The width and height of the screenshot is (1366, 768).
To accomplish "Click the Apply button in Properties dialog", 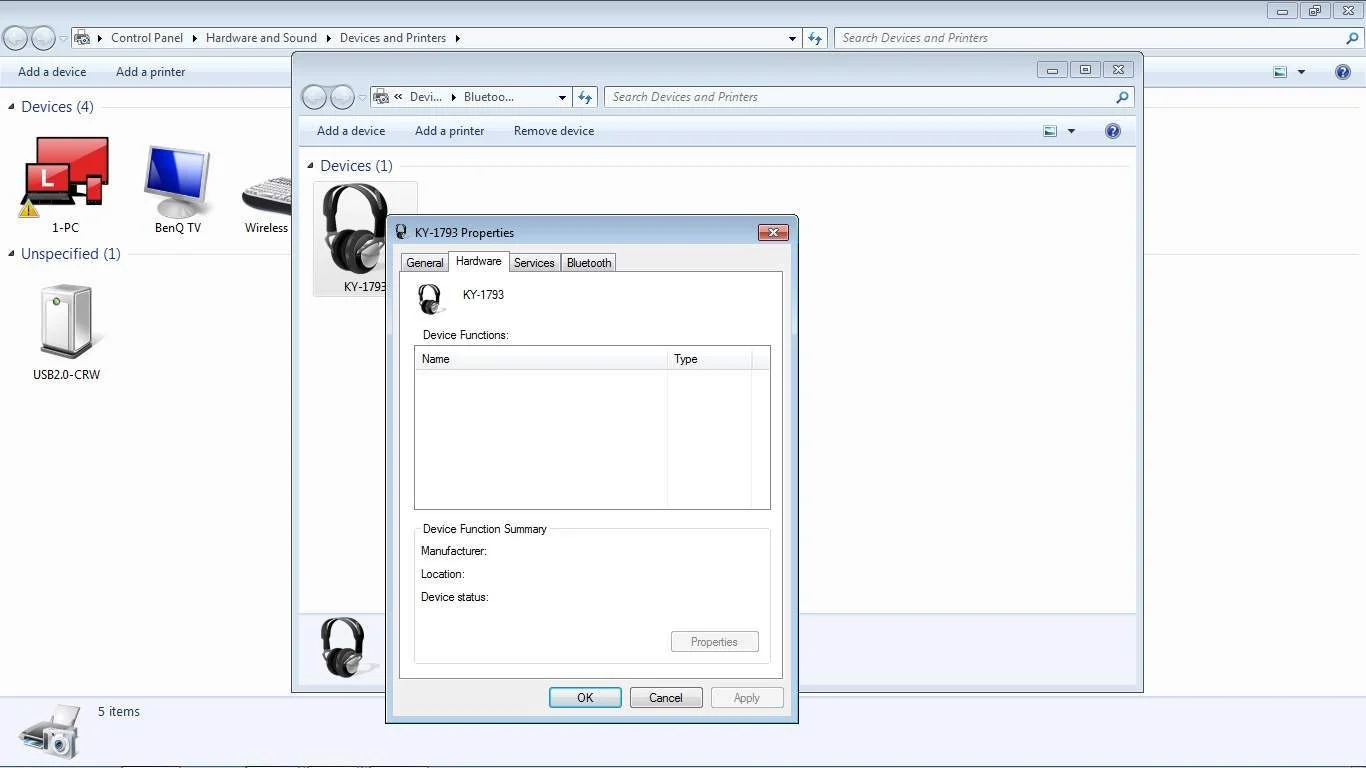I will [747, 698].
